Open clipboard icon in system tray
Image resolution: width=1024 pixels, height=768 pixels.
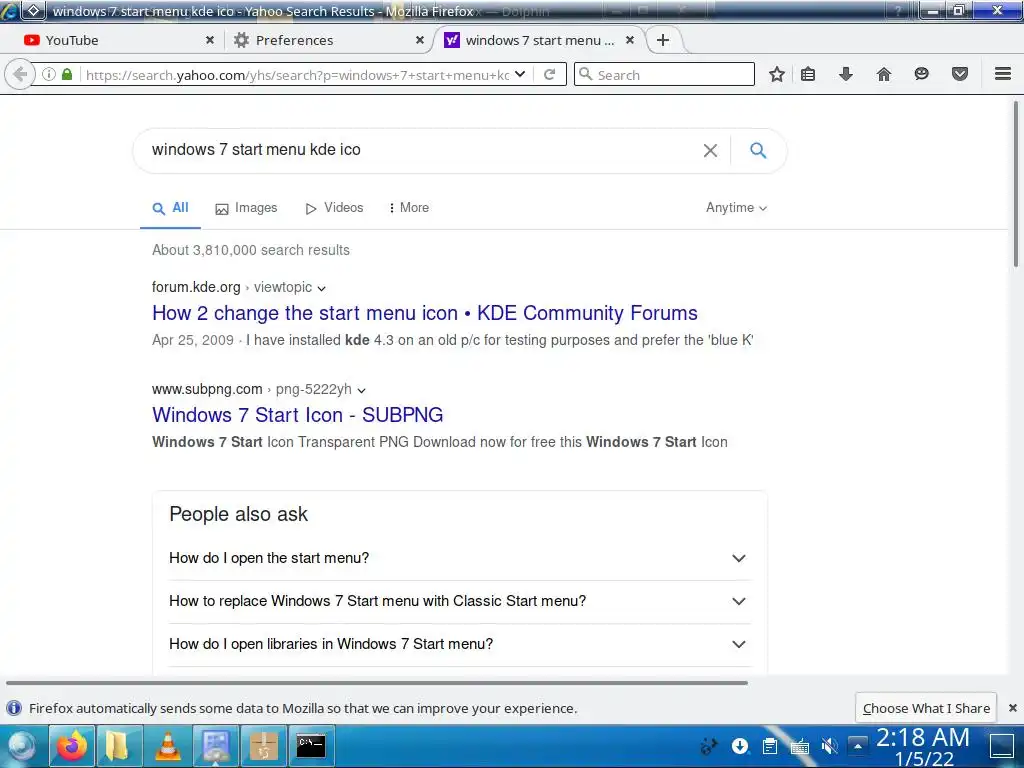point(770,746)
